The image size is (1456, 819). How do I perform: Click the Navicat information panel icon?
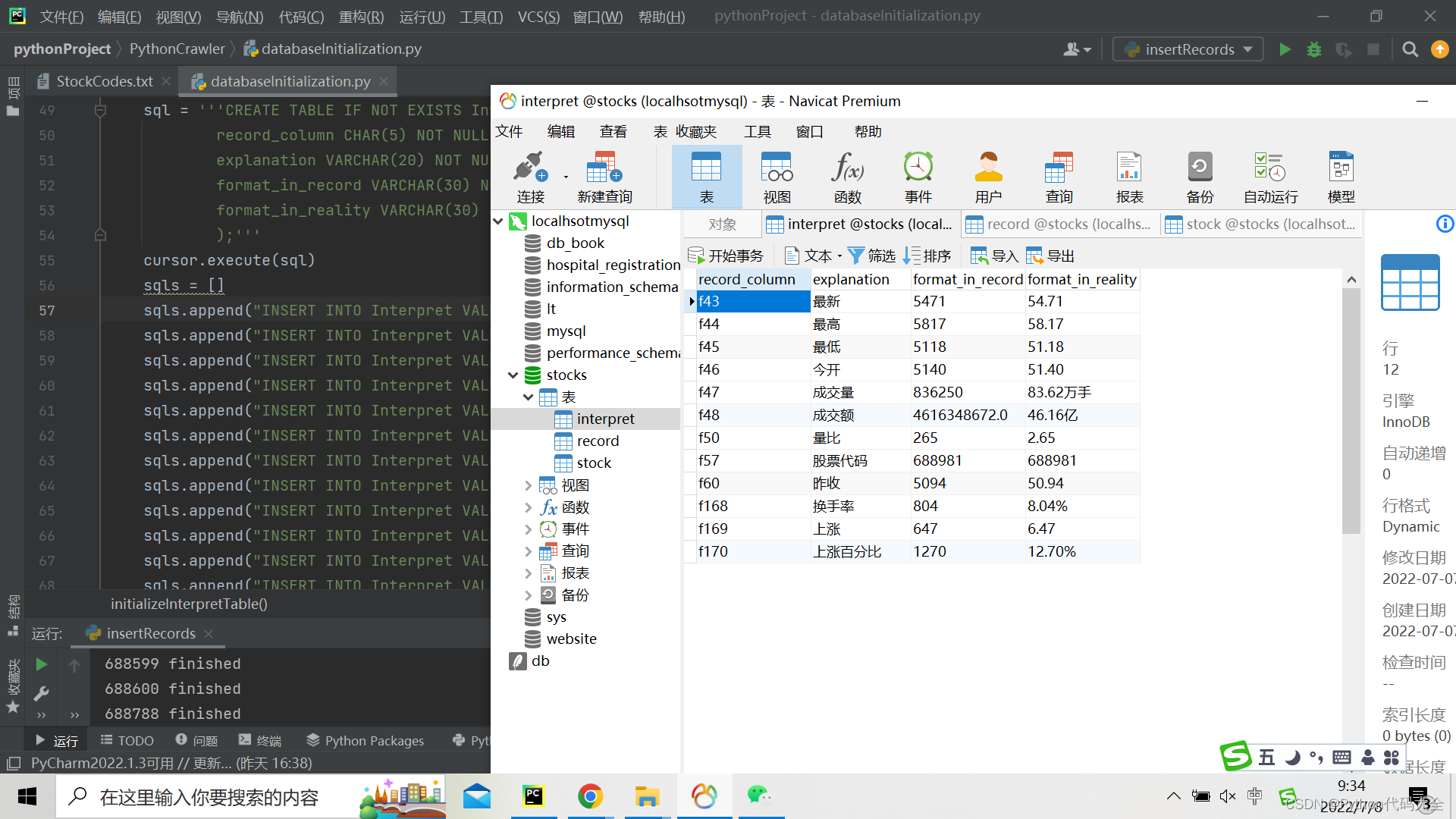pyautogui.click(x=1445, y=224)
